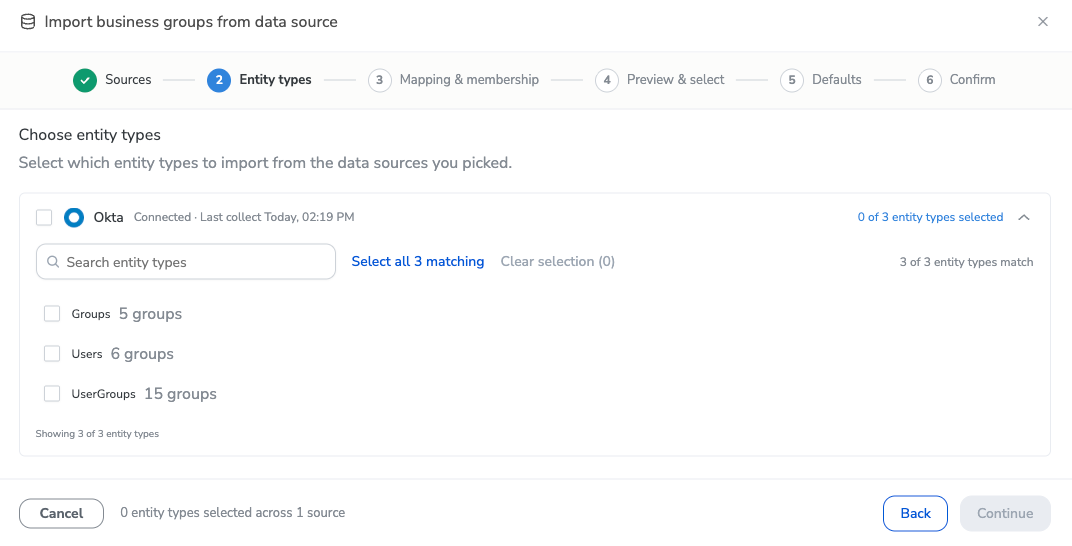Click the search magnifier icon
Screen dimensions: 1072x546
point(53,262)
